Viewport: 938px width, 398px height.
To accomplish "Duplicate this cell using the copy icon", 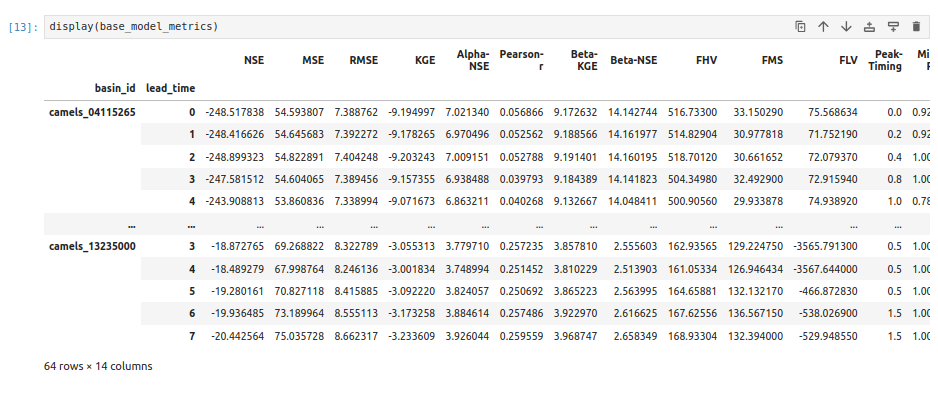I will coord(800,26).
